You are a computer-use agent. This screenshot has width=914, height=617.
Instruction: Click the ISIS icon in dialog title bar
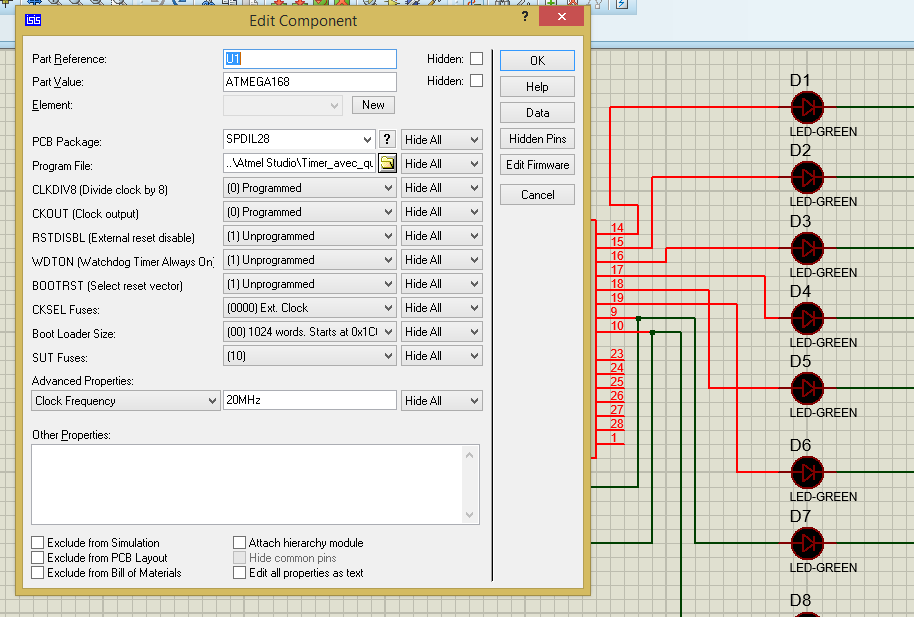click(33, 19)
